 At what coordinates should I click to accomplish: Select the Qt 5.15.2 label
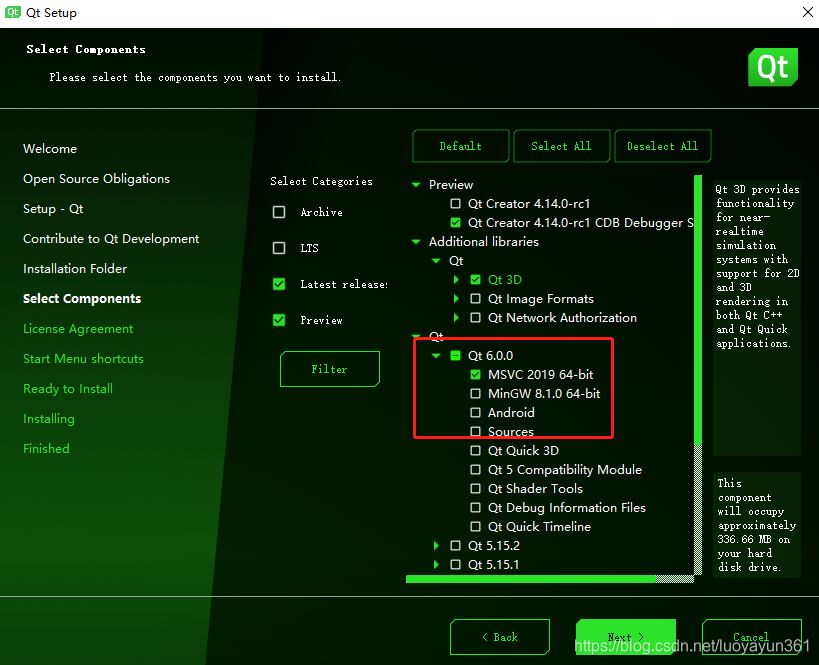(x=494, y=545)
